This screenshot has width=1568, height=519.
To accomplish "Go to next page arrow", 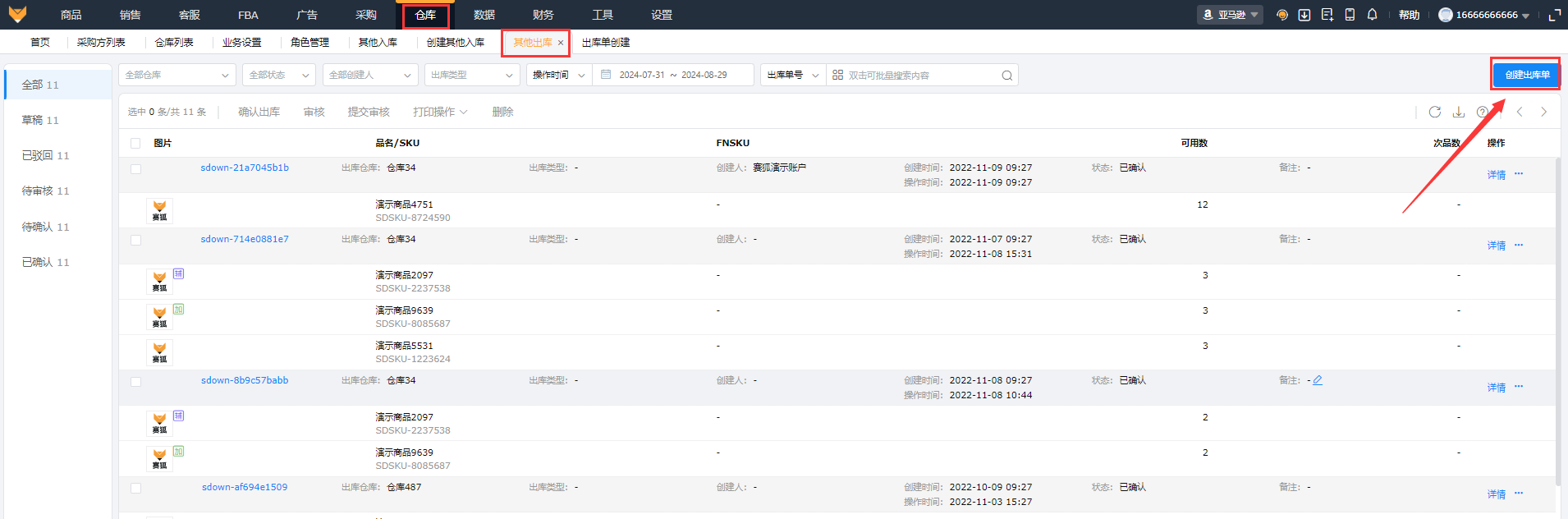I will pos(1543,112).
